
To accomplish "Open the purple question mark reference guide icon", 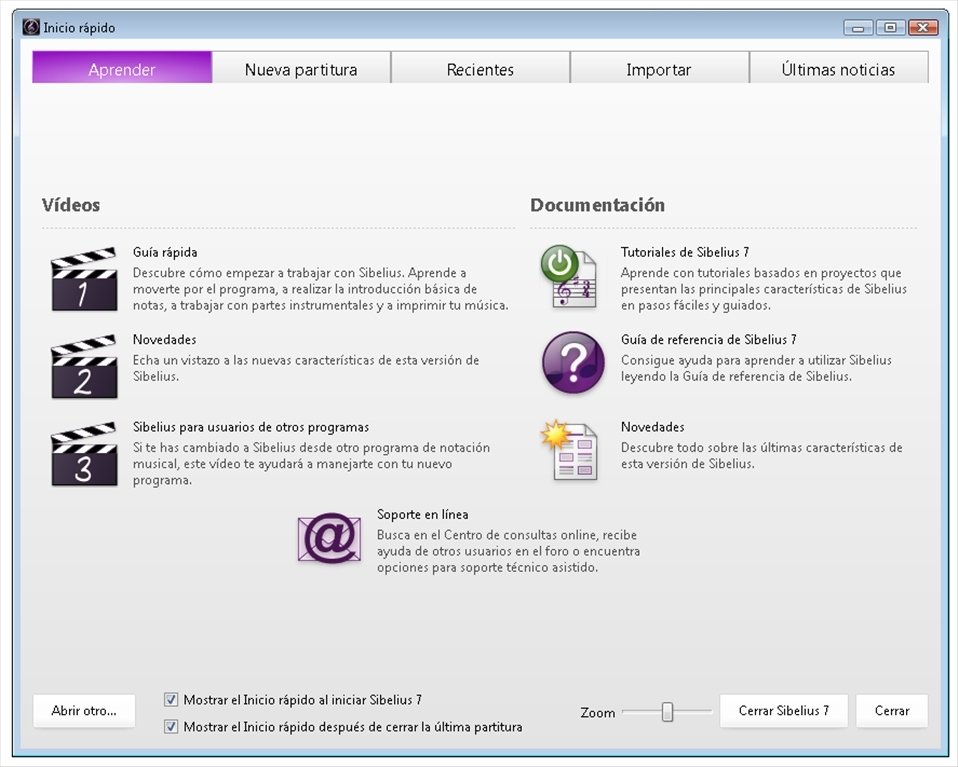I will click(x=573, y=362).
